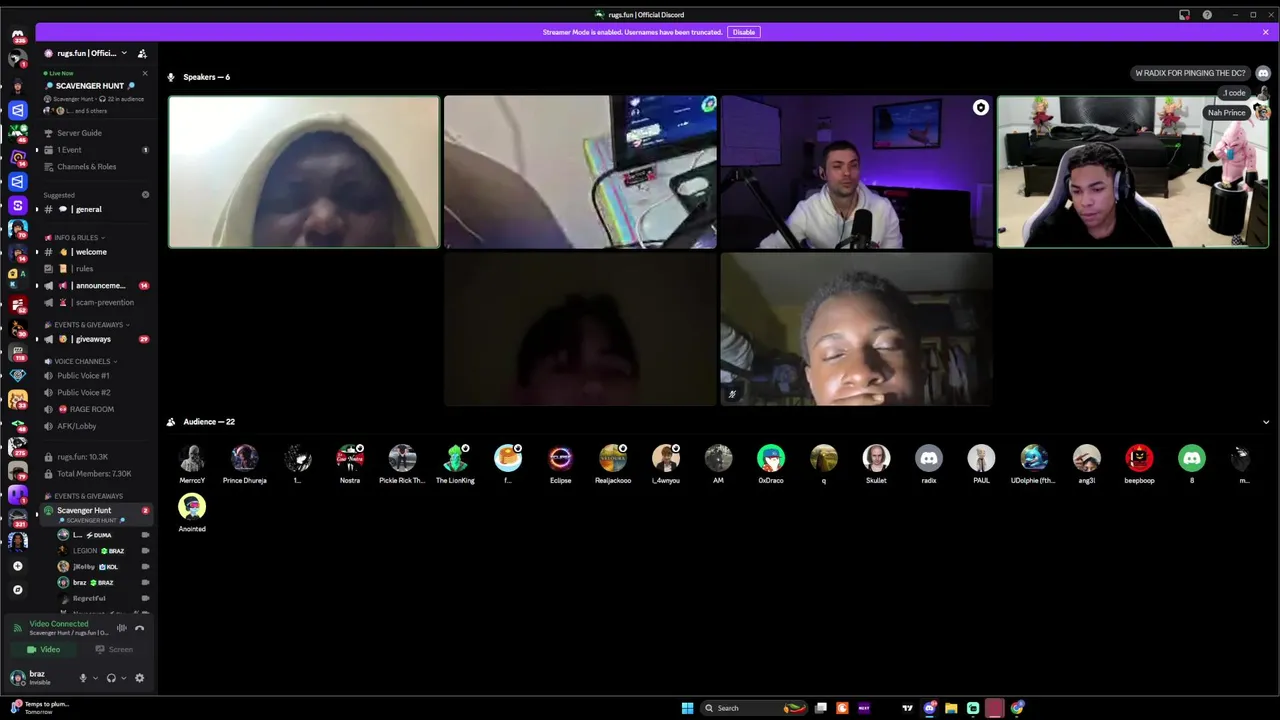
Task: Click 0xDraco's audience avatar
Action: coord(771,458)
